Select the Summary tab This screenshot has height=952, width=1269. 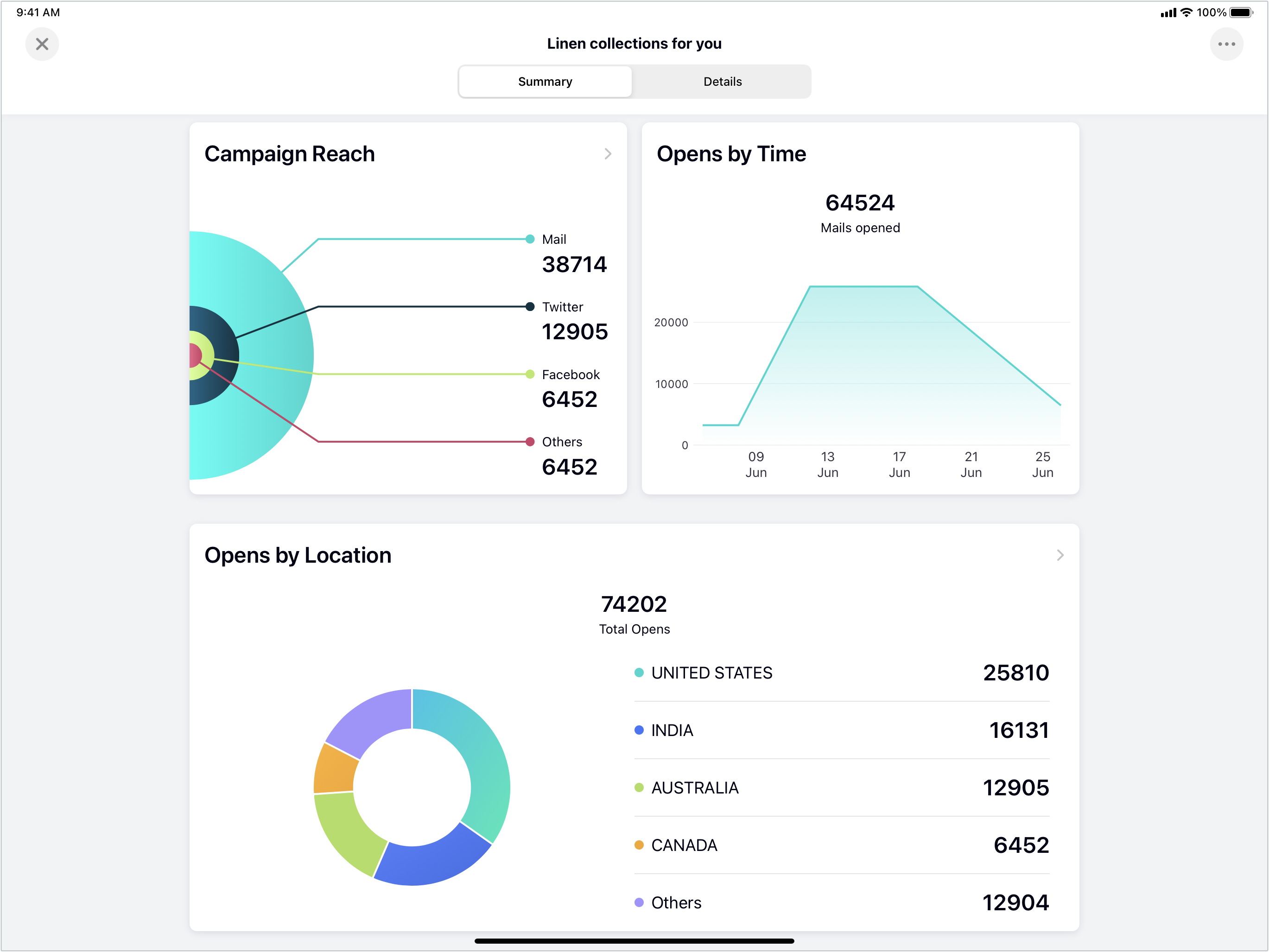pos(545,82)
